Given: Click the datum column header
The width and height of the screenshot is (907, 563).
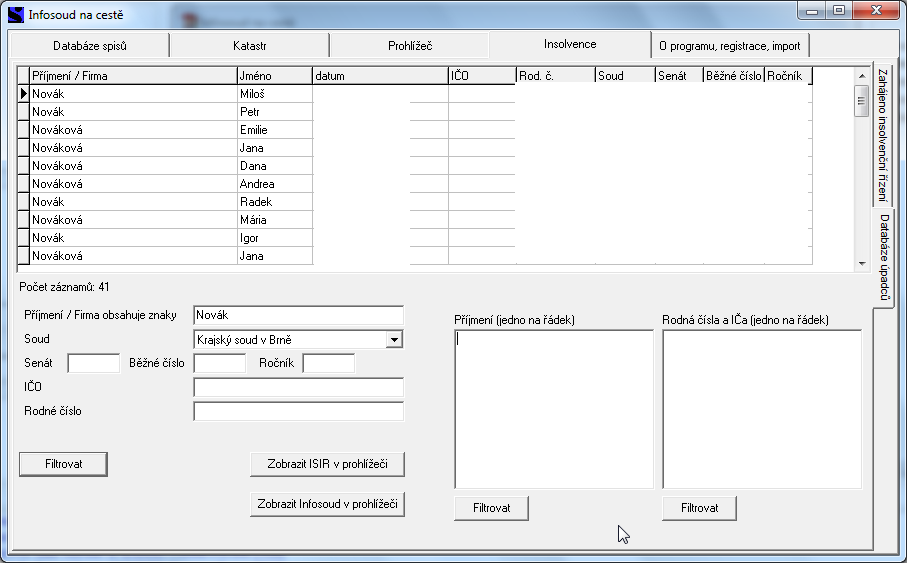Looking at the screenshot, I should 381,76.
